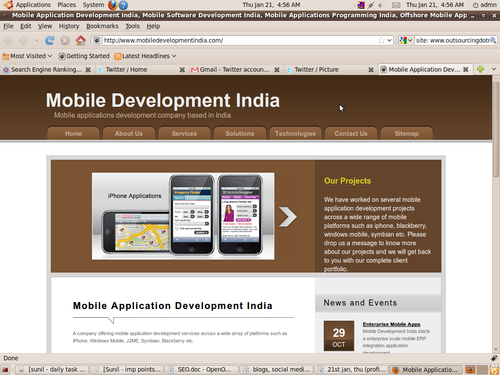This screenshot has width=500, height=375.
Task: Click the status bar icon at right
Action: pos(494,358)
